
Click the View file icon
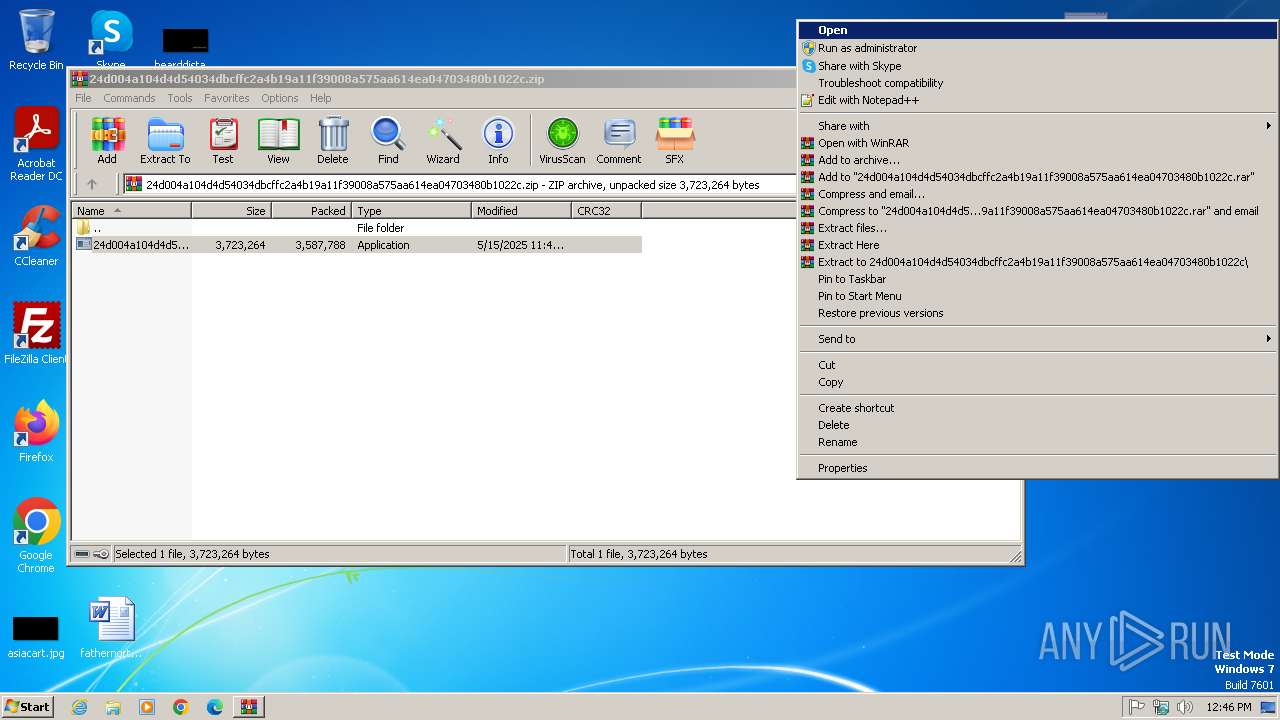pos(278,141)
